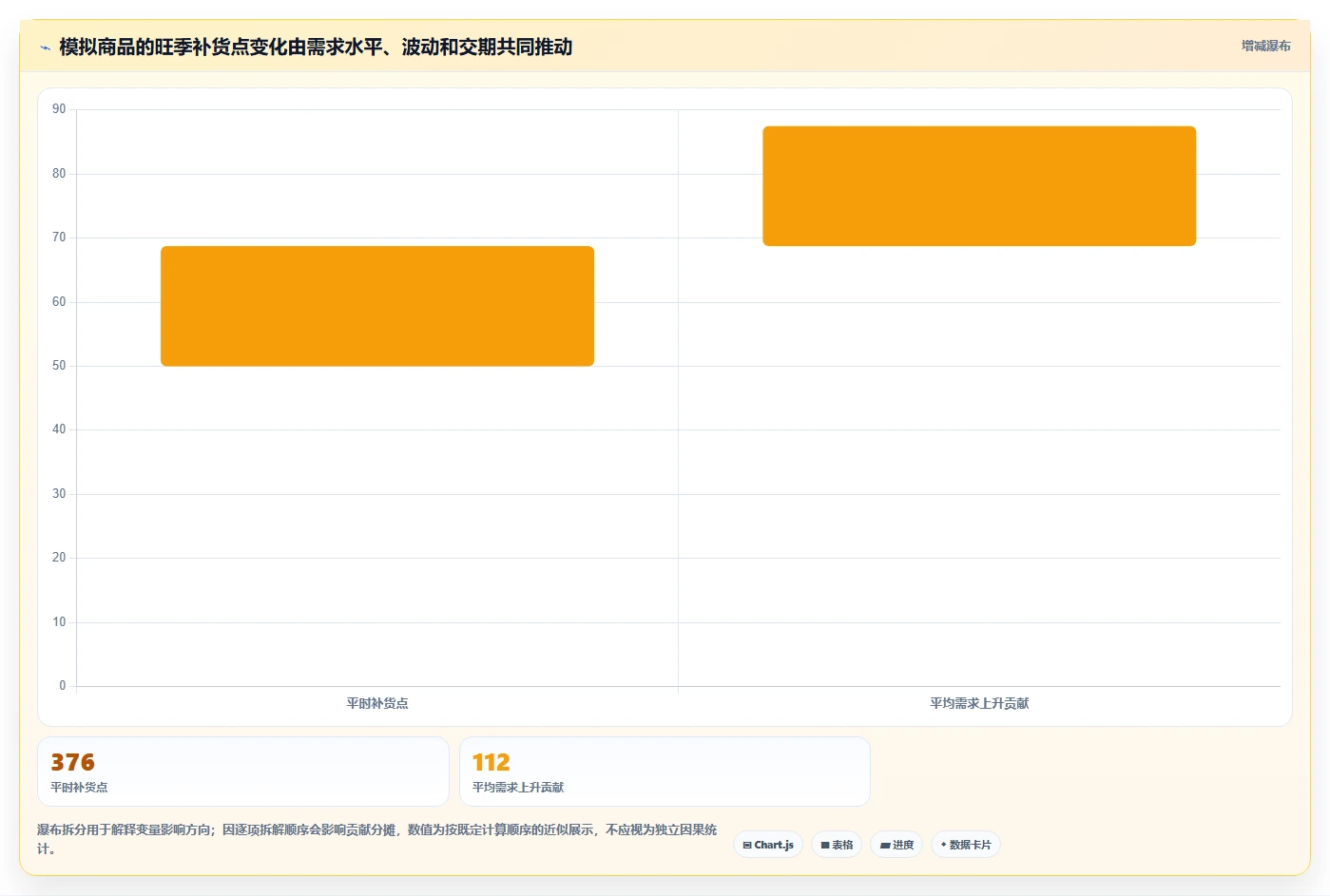Click the value 112 in the second card

click(x=491, y=762)
